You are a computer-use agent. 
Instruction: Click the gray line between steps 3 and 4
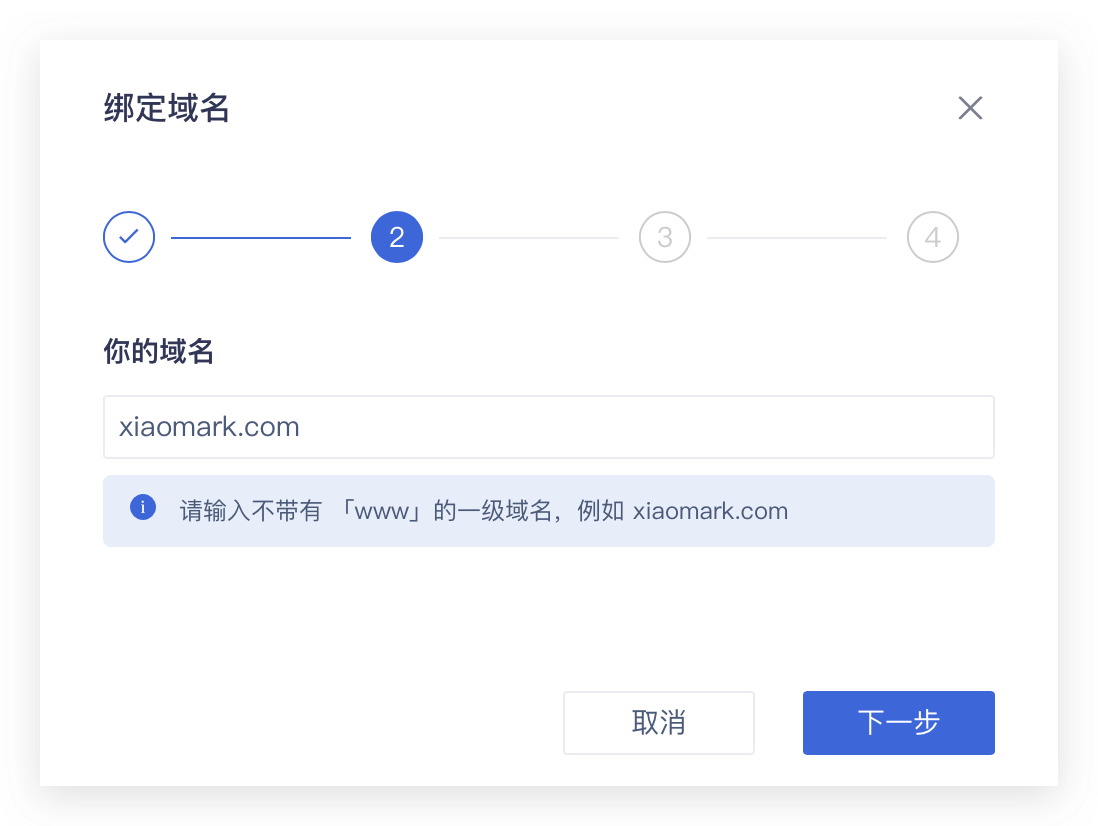click(797, 238)
